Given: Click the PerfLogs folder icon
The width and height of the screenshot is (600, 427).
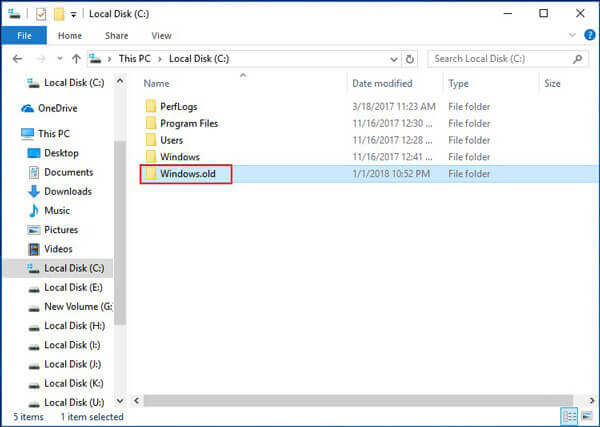Looking at the screenshot, I should pos(151,106).
